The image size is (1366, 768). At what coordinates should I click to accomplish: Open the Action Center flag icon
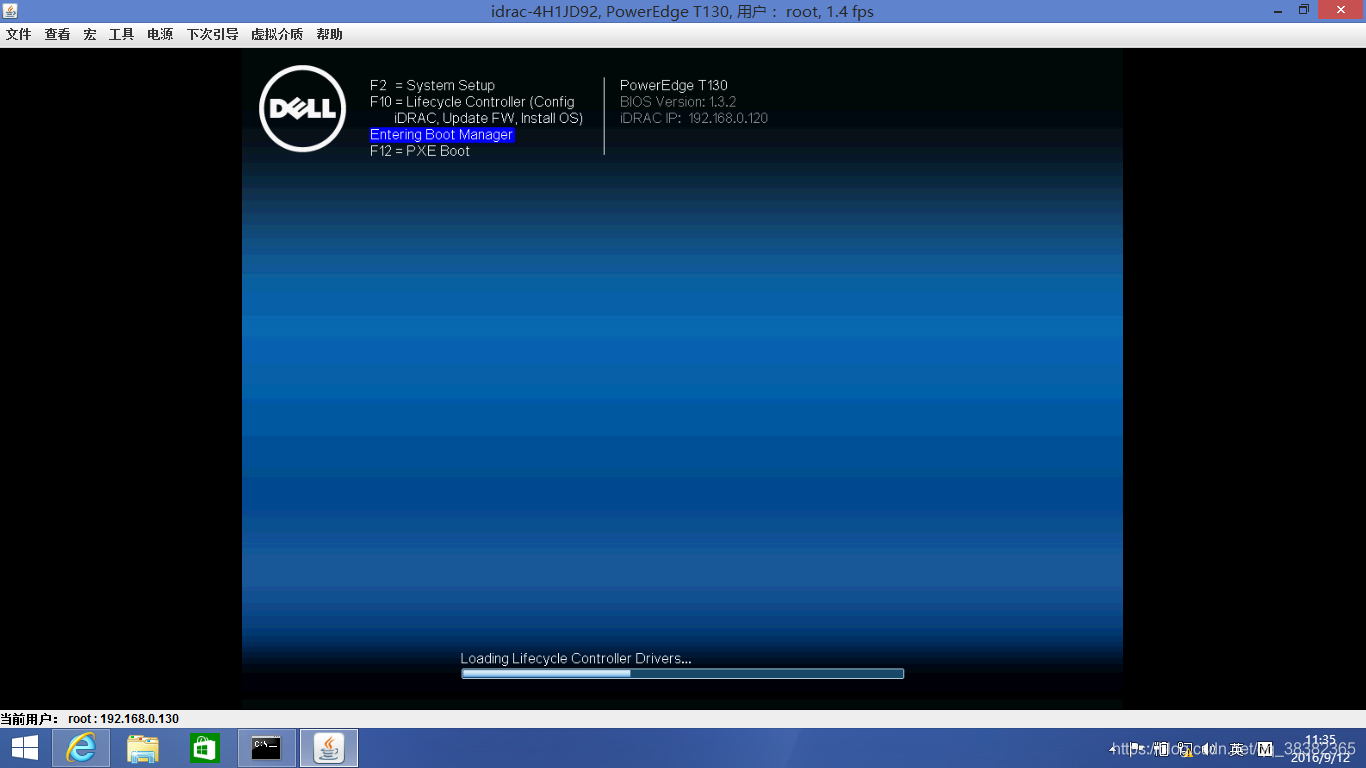click(1137, 749)
